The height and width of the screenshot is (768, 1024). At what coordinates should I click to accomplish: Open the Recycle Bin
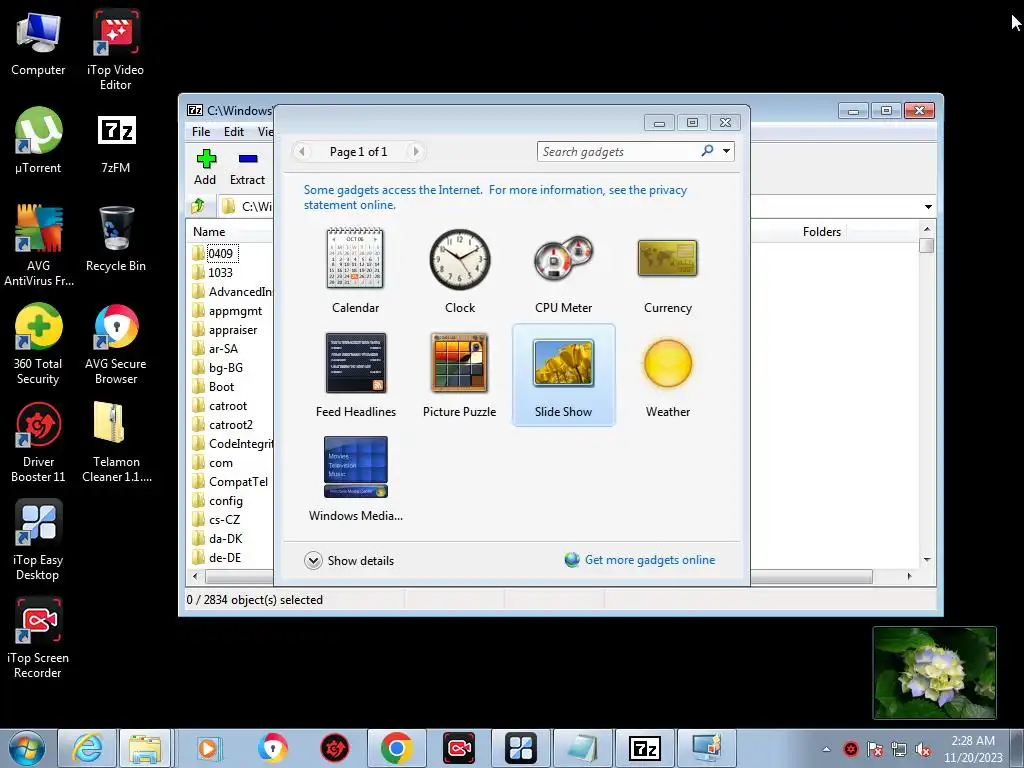pyautogui.click(x=116, y=238)
